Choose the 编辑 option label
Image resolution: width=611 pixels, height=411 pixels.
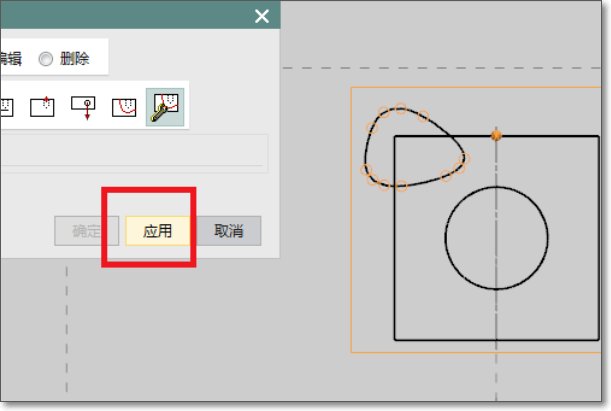pos(11,59)
